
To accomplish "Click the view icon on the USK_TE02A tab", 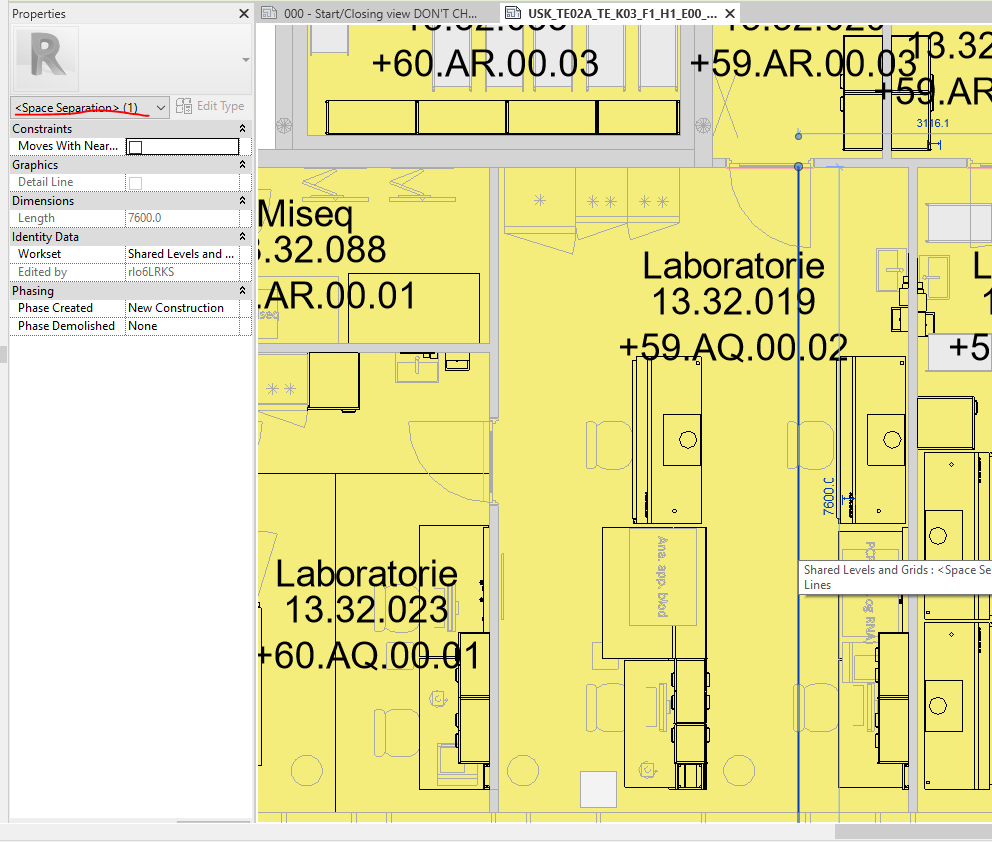I will coord(513,14).
